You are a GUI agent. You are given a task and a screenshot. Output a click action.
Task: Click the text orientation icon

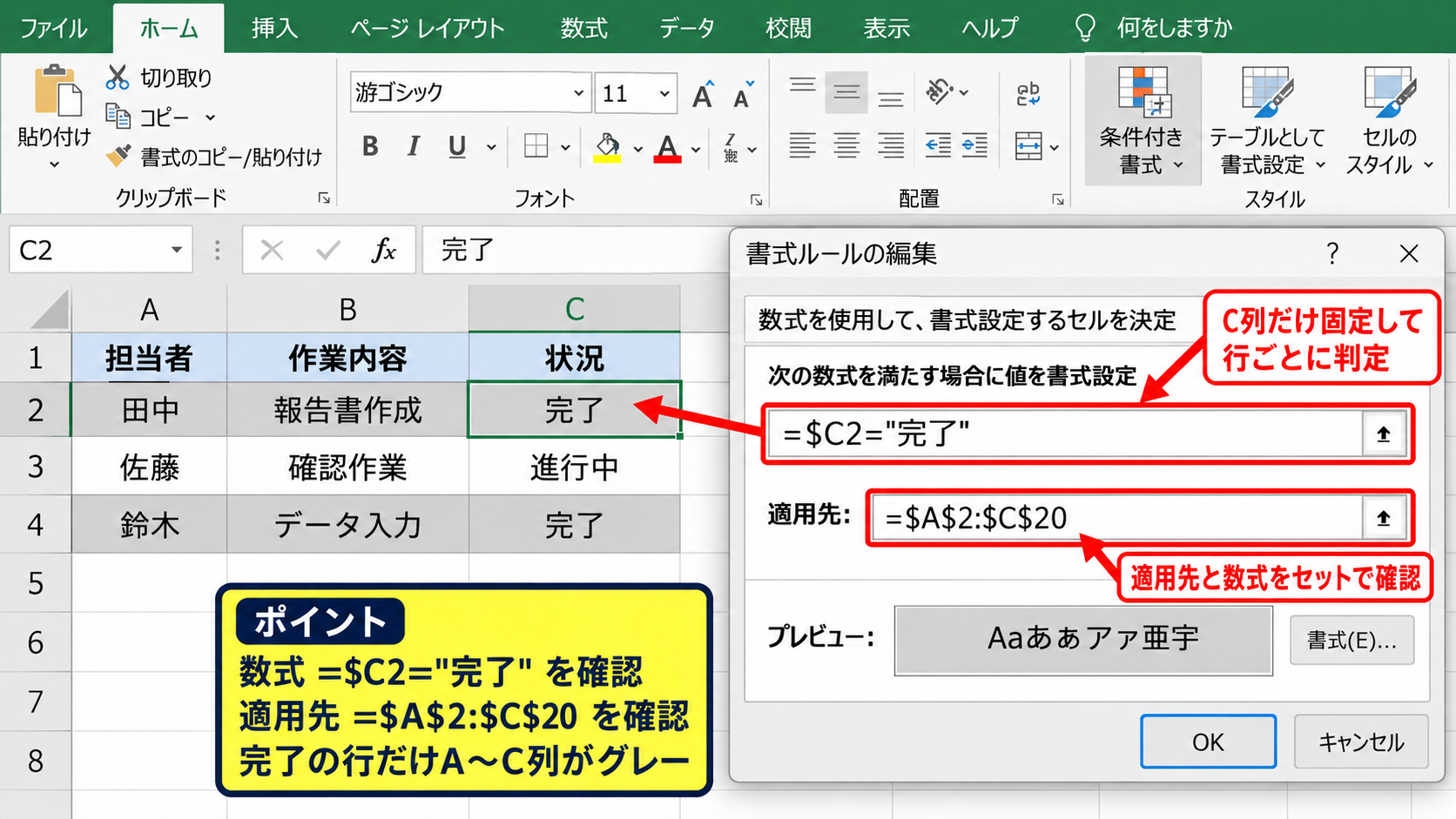pos(940,91)
